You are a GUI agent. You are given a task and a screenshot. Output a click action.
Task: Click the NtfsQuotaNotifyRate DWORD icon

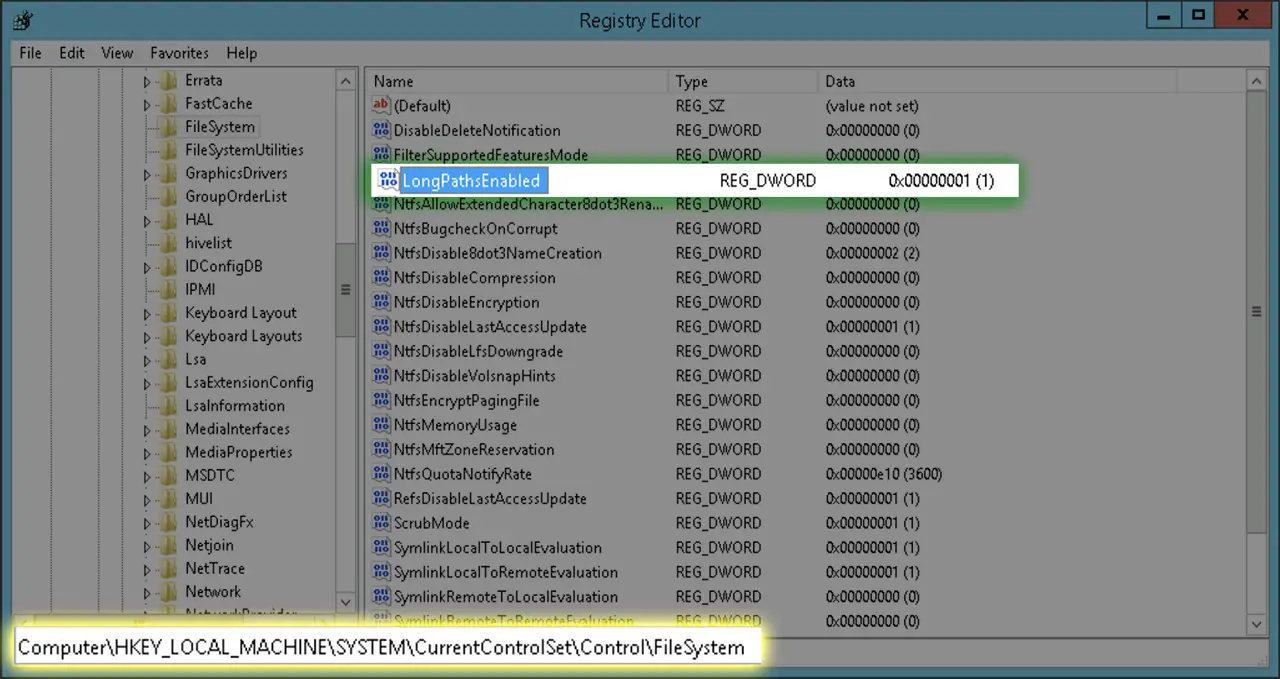coord(381,474)
